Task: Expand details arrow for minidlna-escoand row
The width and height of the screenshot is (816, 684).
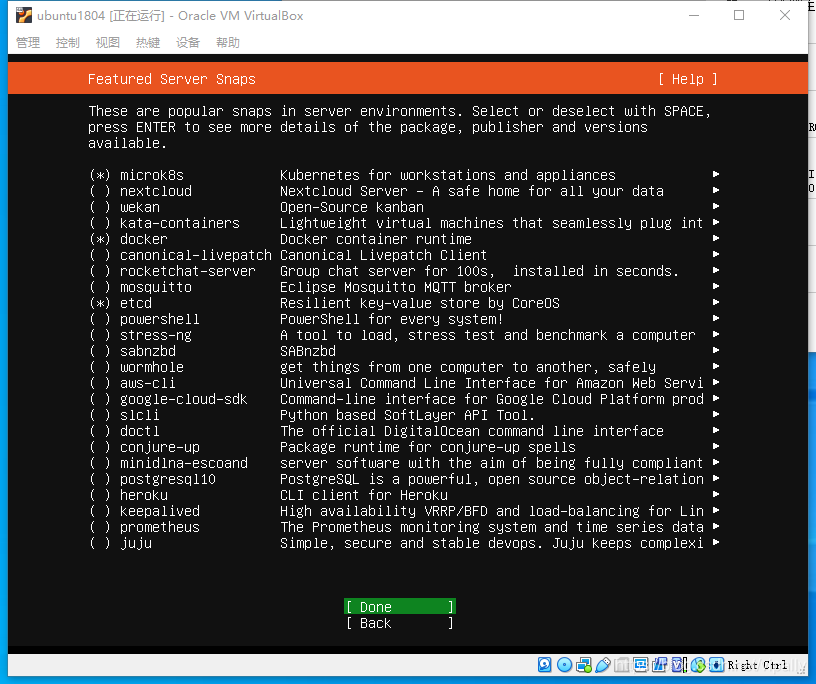Action: (716, 462)
